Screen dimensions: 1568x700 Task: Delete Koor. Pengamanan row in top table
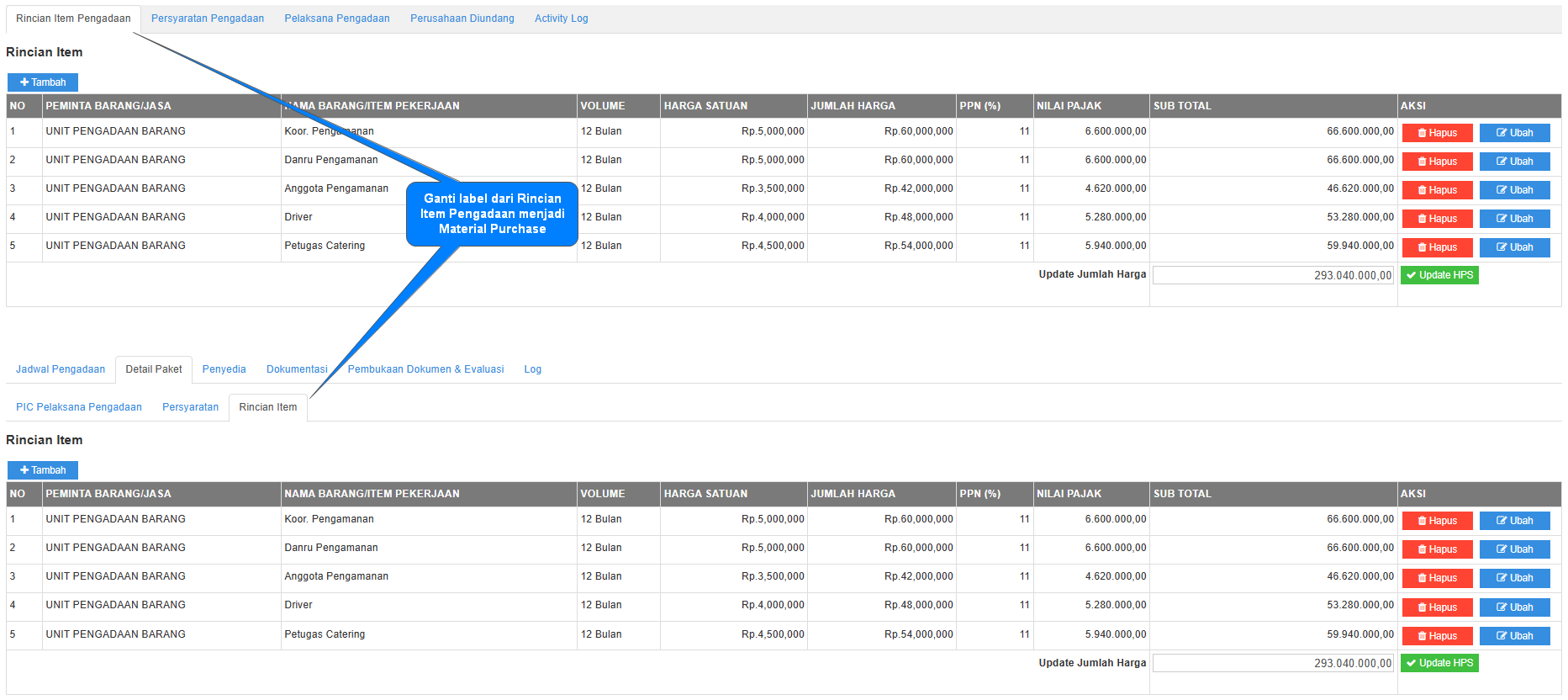pyautogui.click(x=1437, y=133)
